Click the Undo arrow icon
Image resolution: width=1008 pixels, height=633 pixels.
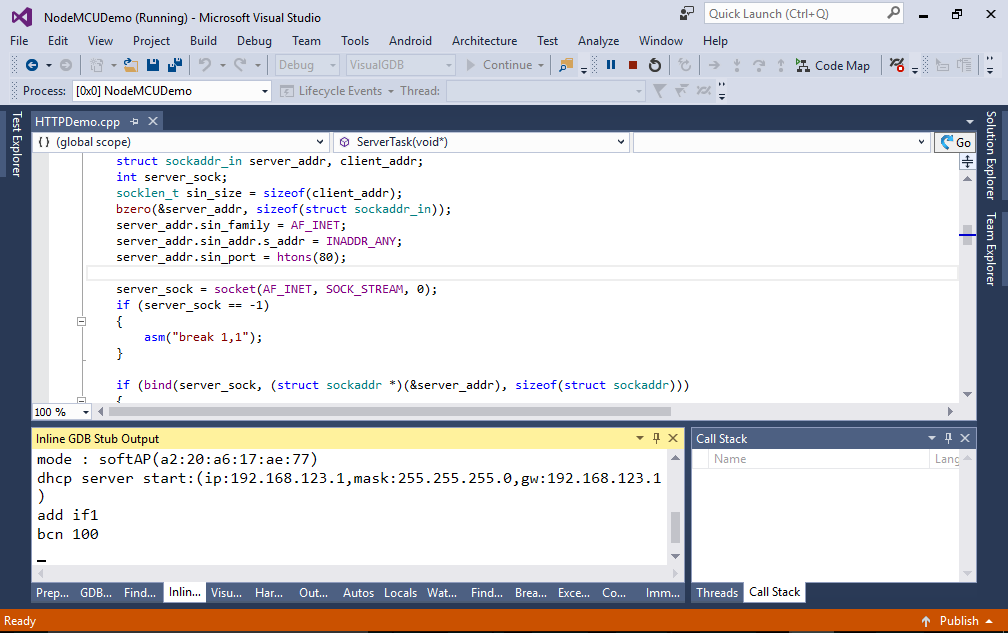click(205, 65)
